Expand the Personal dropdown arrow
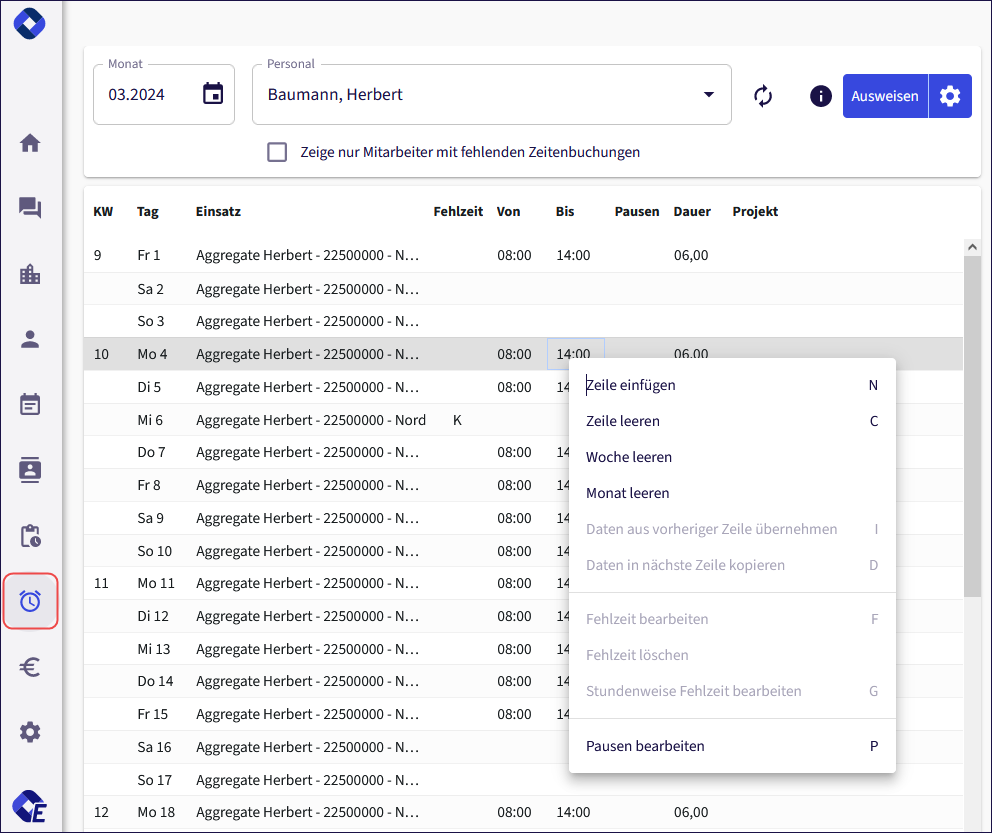992x833 pixels. tap(709, 95)
